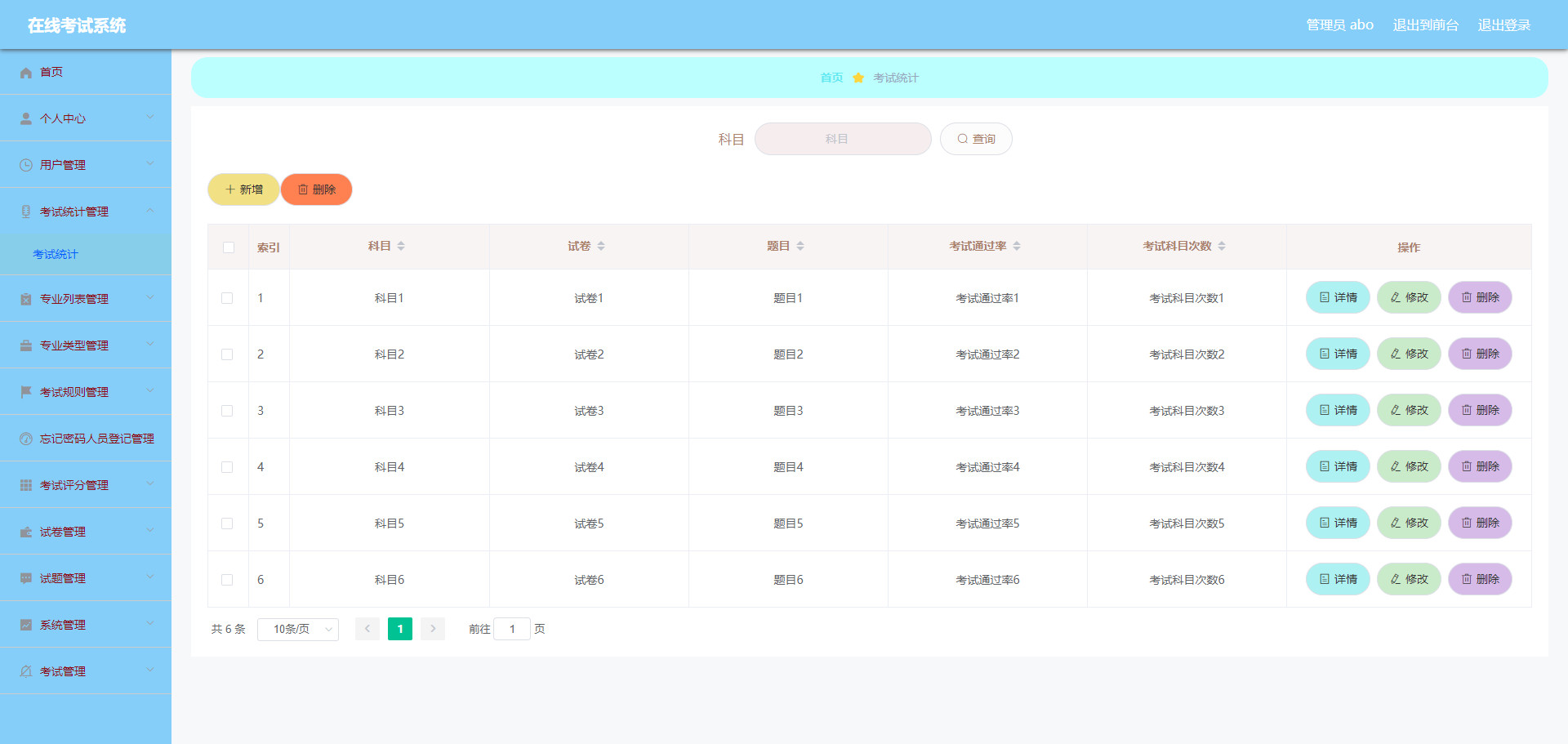Image resolution: width=1568 pixels, height=744 pixels.
Task: Select the checkbox for row 科目2
Action: click(x=227, y=354)
